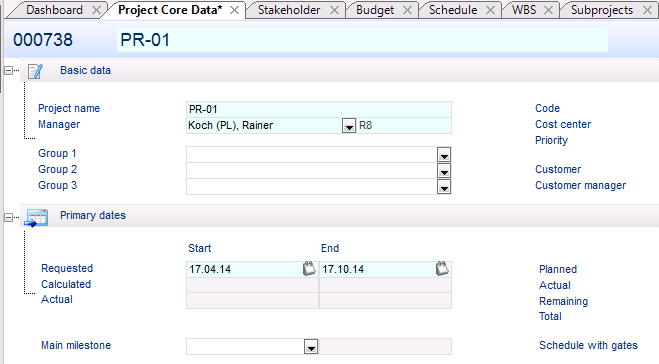Click the Priority label
The image size is (659, 364).
551,140
